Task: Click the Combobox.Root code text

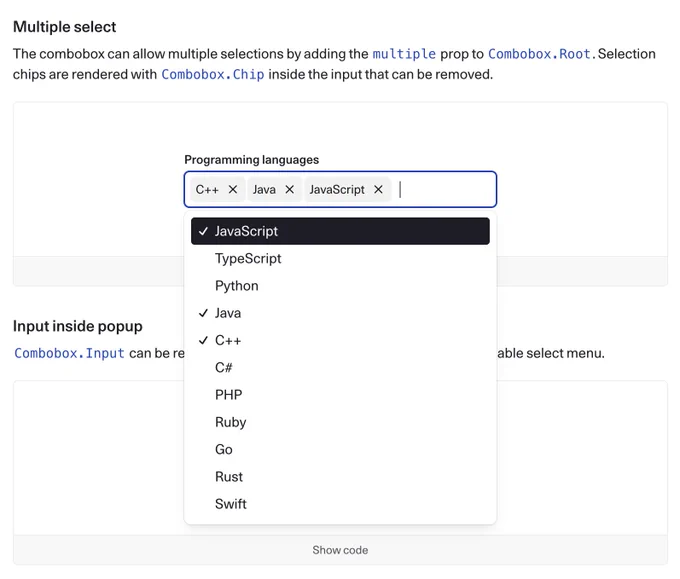Action: [539, 54]
